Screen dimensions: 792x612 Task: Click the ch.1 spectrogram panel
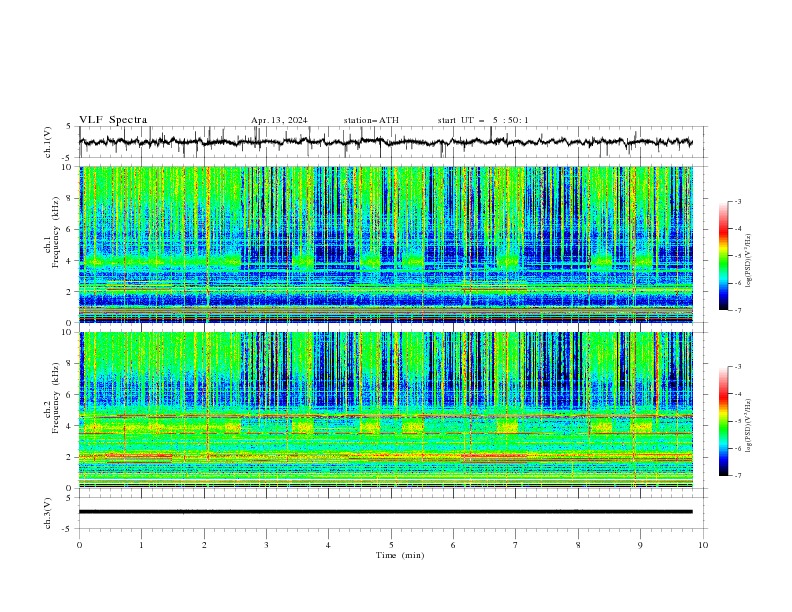tap(386, 244)
